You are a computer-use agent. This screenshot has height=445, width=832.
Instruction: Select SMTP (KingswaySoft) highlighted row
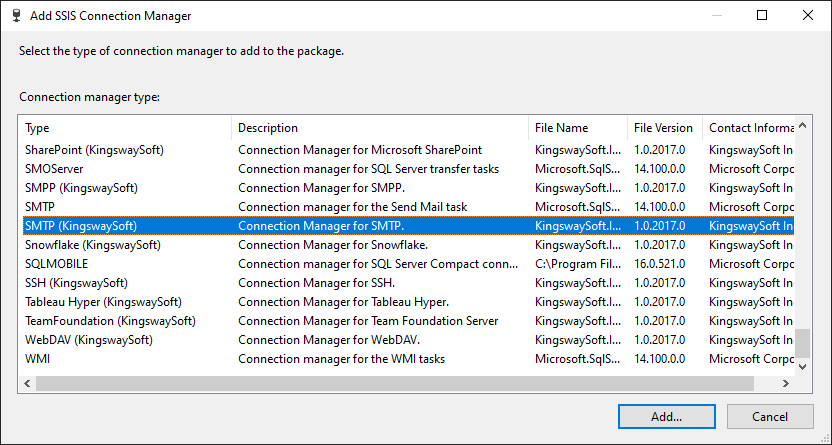point(408,226)
